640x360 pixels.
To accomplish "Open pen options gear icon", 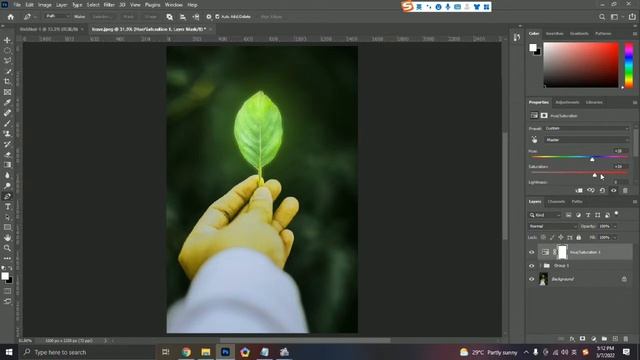I will (x=209, y=17).
